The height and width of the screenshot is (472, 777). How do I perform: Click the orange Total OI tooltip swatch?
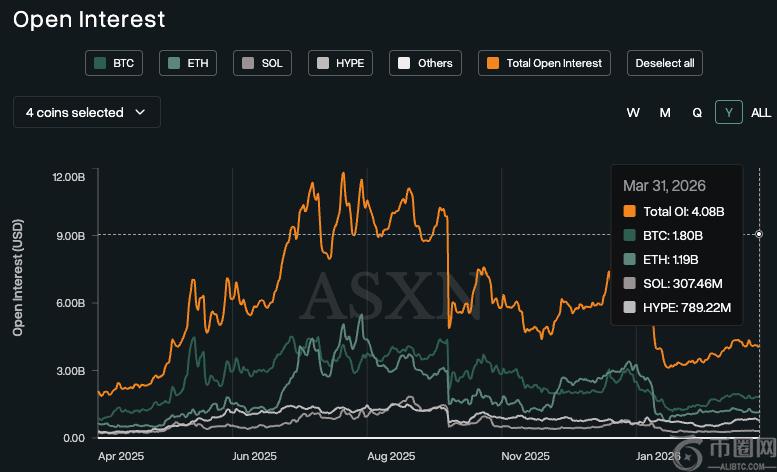[x=629, y=211]
